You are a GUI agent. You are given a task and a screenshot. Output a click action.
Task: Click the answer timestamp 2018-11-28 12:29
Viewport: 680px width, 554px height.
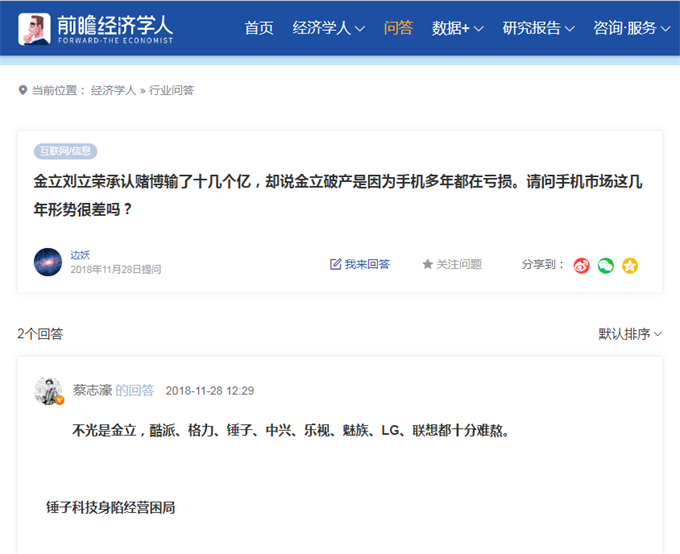coord(210,391)
